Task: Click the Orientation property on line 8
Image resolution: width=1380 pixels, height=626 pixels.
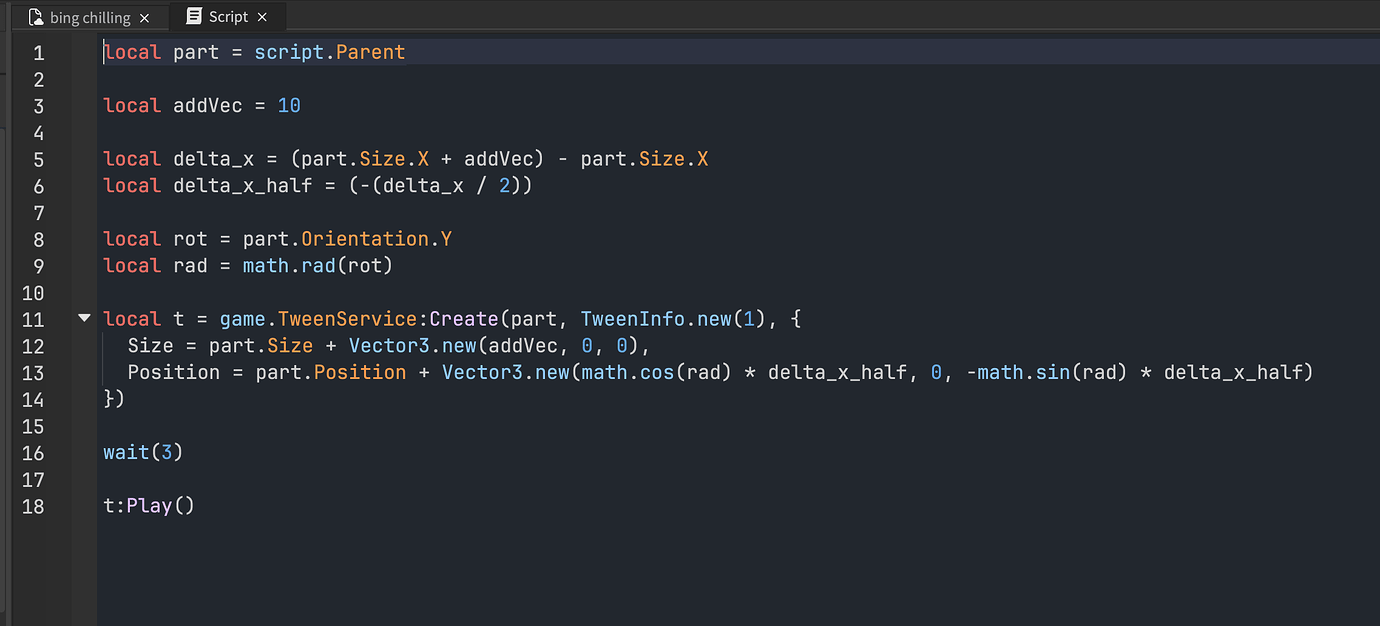Action: pos(364,239)
